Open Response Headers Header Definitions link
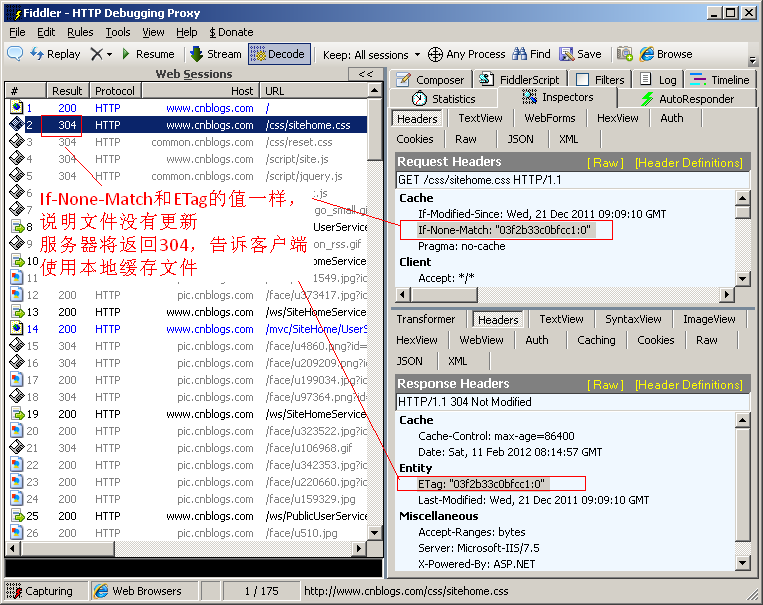 point(689,385)
